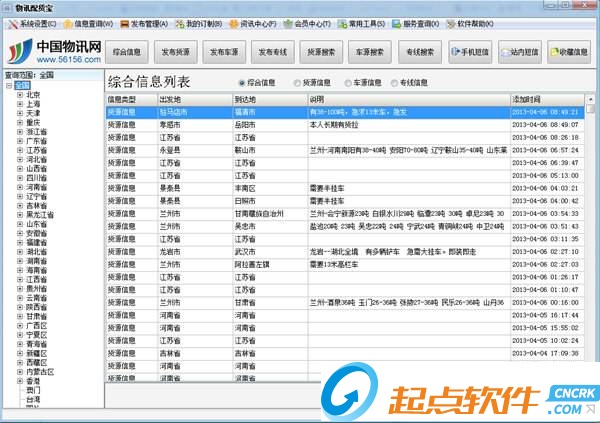The width and height of the screenshot is (600, 423).
Task: Expand the 湖北省 tree node
Action: pyautogui.click(x=20, y=252)
